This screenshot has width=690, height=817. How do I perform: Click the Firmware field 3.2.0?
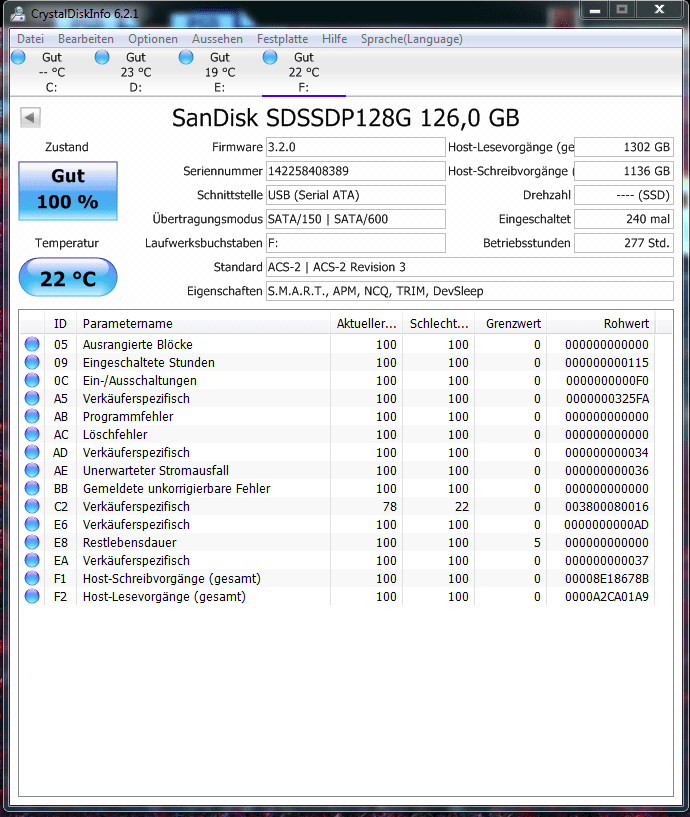(355, 147)
